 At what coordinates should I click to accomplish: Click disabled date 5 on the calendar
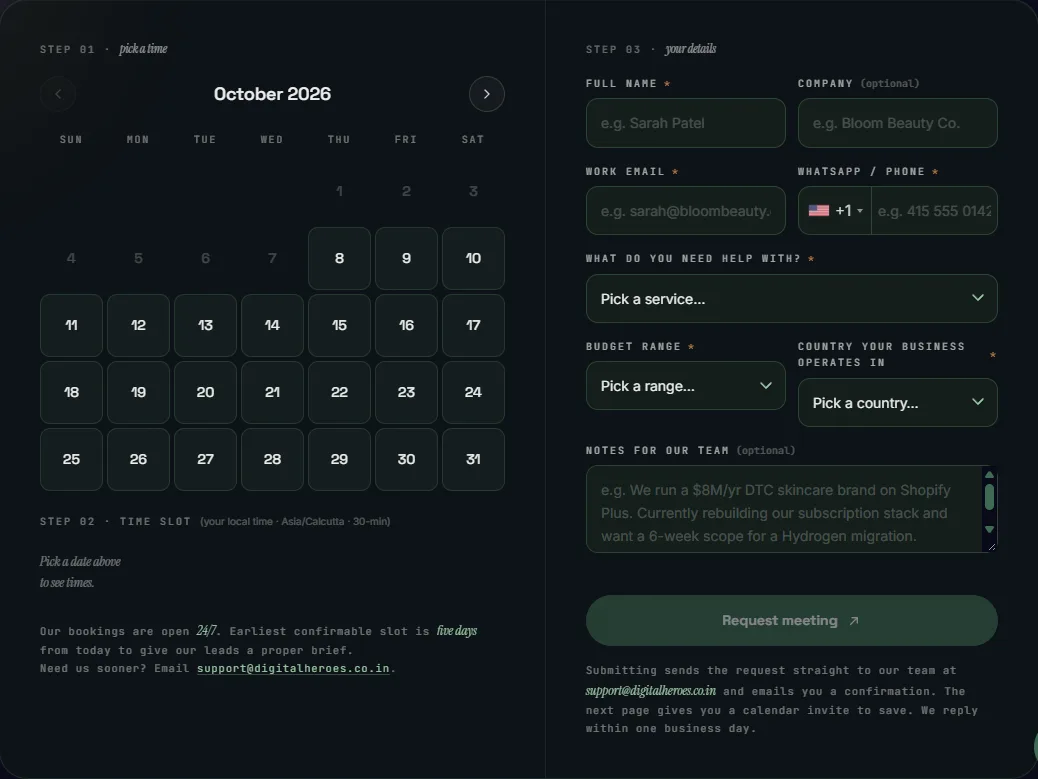pos(138,258)
